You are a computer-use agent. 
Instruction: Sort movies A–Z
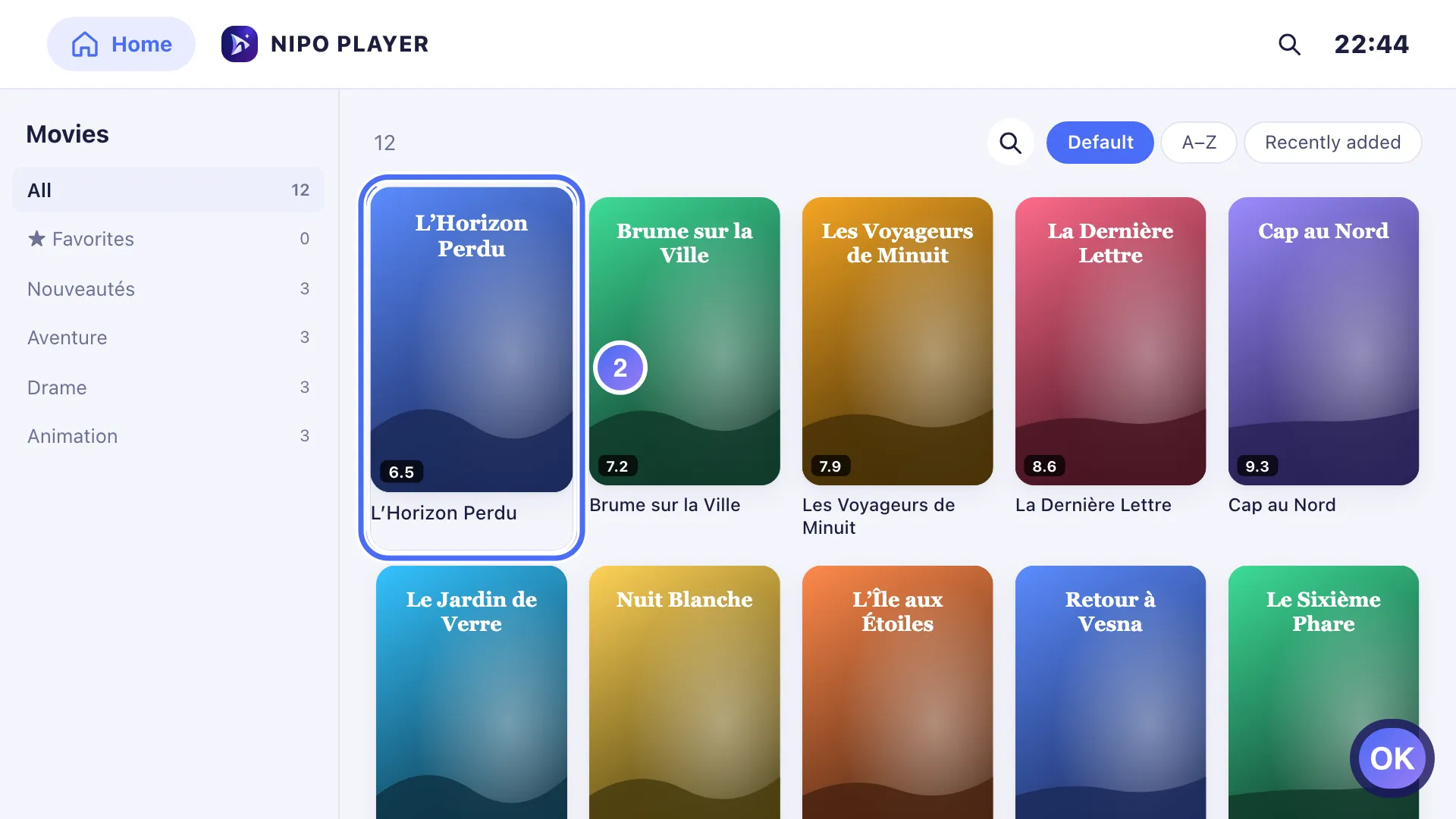click(1199, 143)
